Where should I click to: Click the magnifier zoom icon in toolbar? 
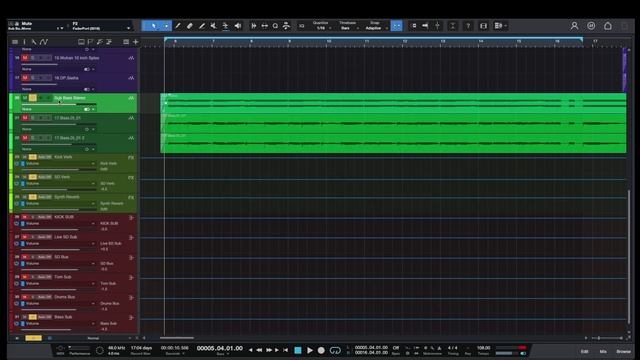pyautogui.click(x=276, y=26)
